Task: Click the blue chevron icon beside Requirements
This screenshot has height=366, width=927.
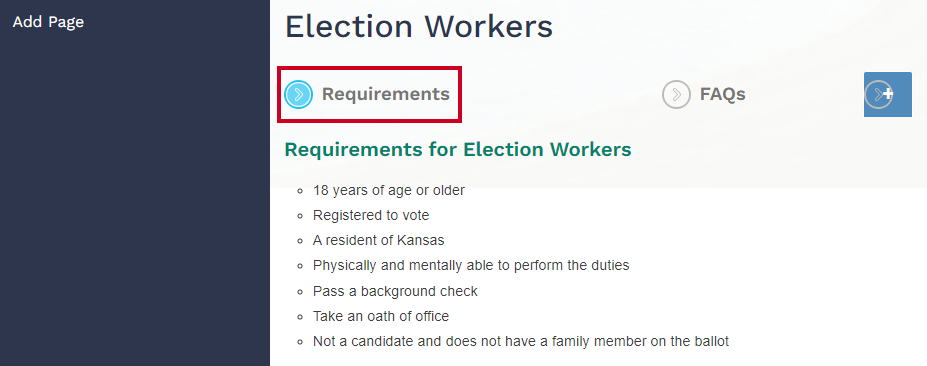Action: click(x=299, y=95)
